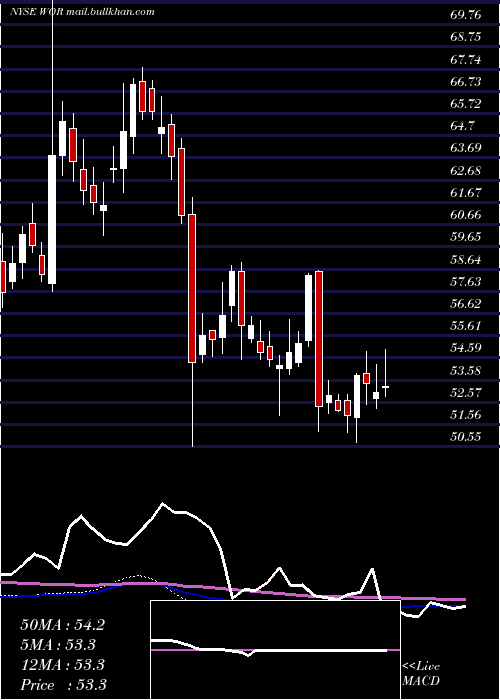Click the <<Live MACD label
500x700 pixels.
click(x=421, y=674)
